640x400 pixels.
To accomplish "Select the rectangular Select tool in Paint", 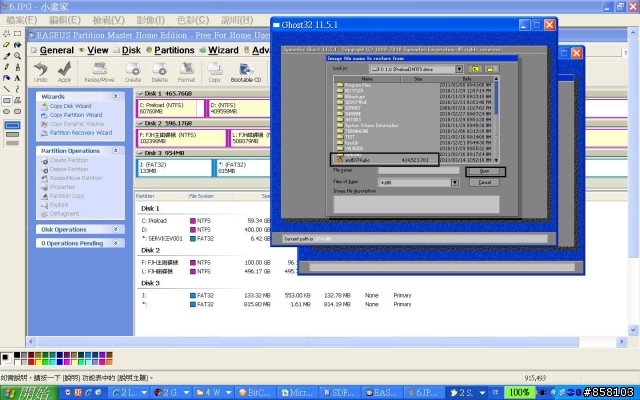I will (18, 33).
